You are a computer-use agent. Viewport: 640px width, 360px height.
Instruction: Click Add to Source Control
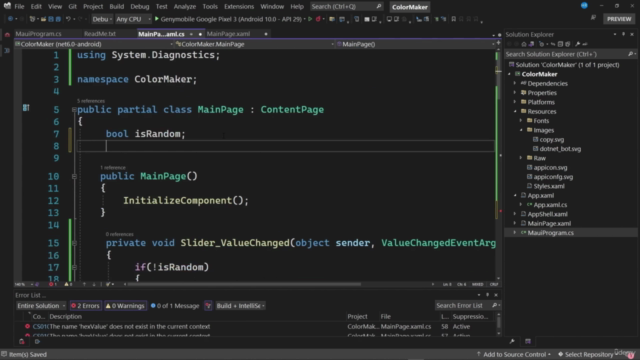[514, 354]
